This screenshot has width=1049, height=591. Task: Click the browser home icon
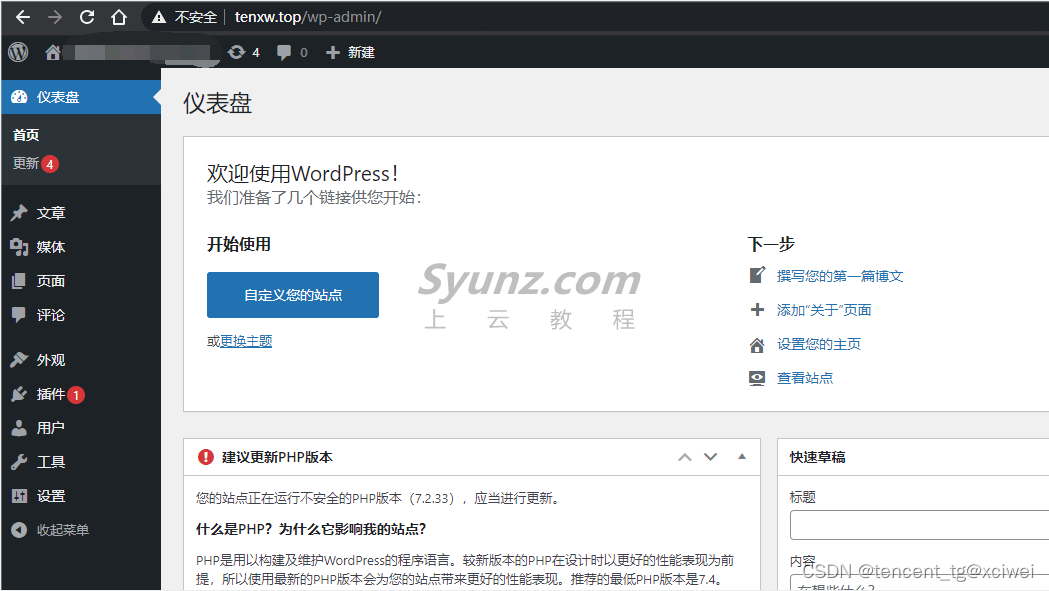tap(119, 17)
